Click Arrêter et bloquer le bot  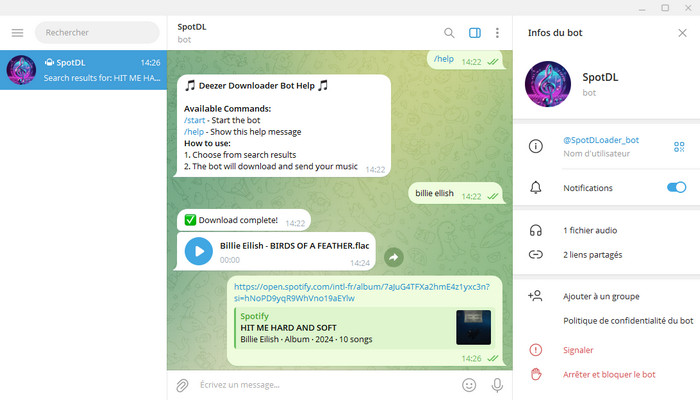[x=609, y=374]
